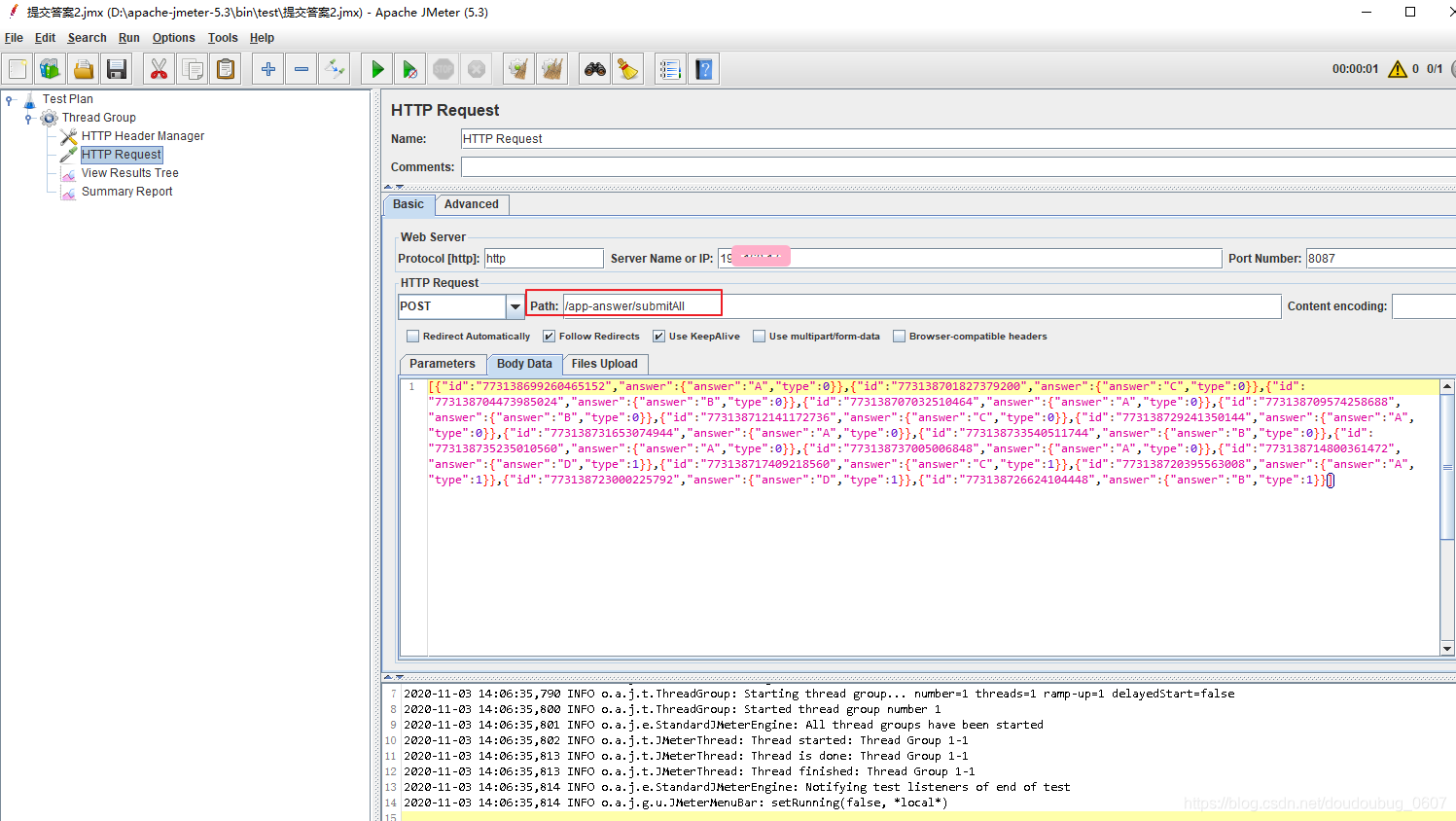Open the Run menu
Screen dimensions: 1456x821
pyautogui.click(x=129, y=38)
